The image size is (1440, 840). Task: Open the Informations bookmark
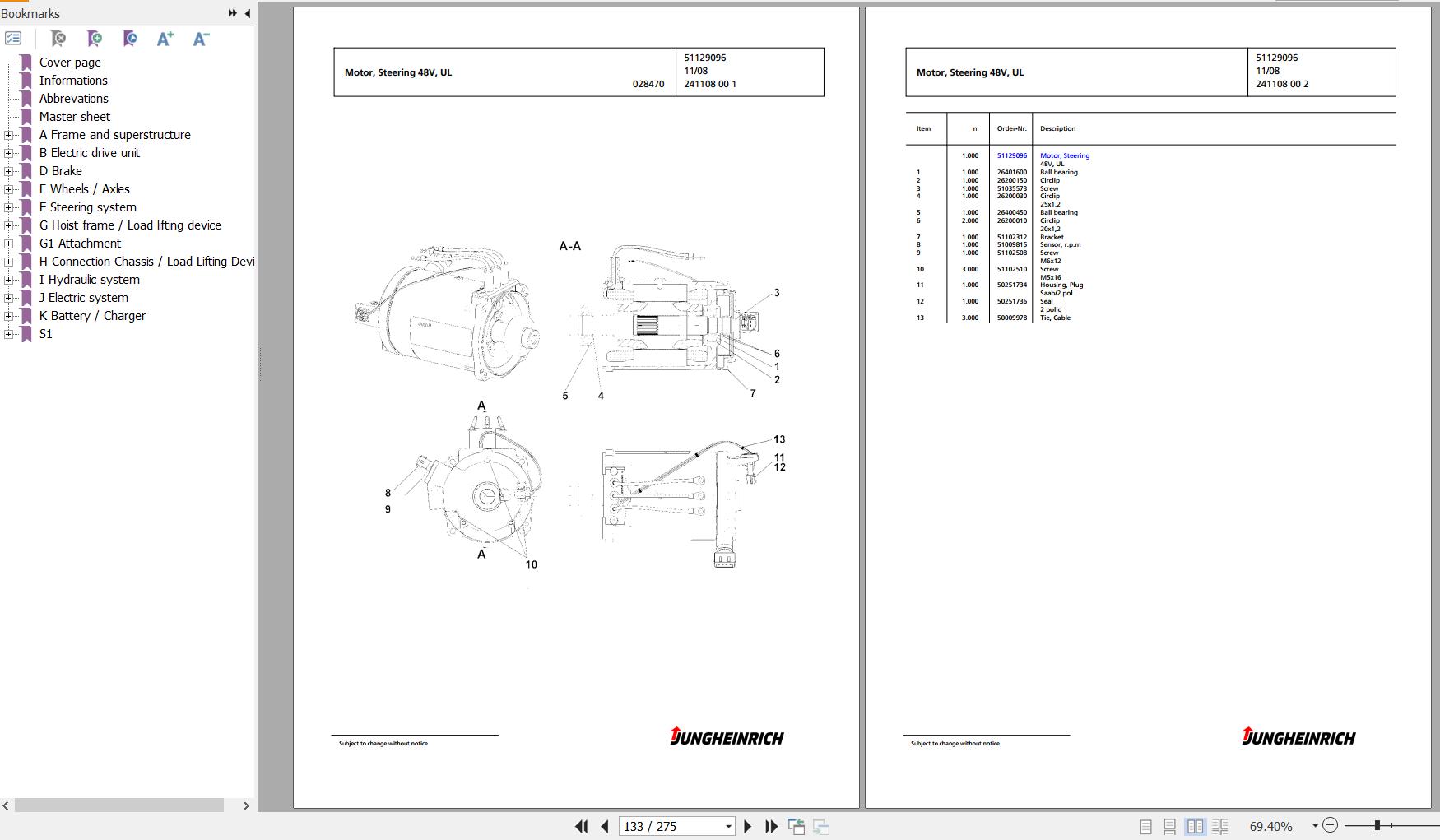(x=73, y=81)
